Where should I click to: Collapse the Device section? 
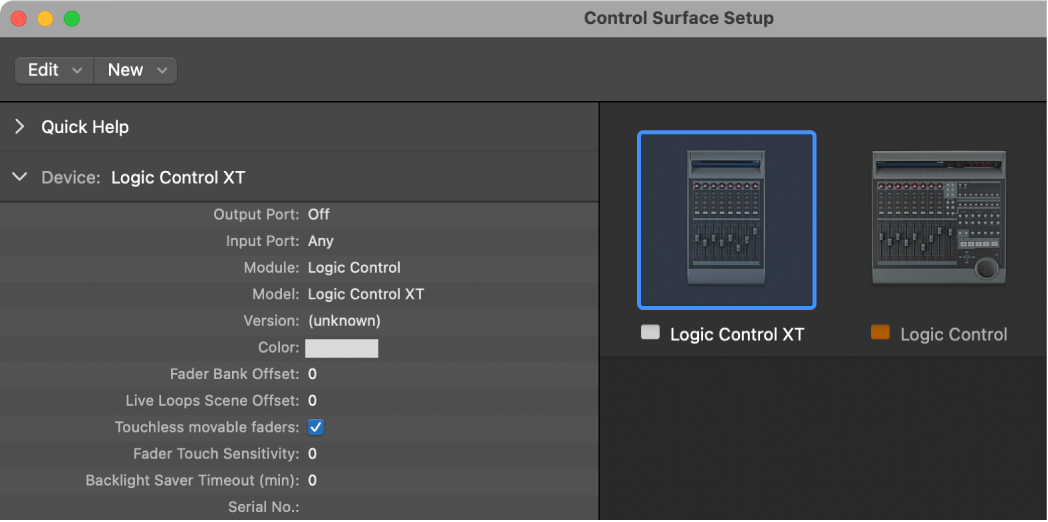click(x=20, y=177)
